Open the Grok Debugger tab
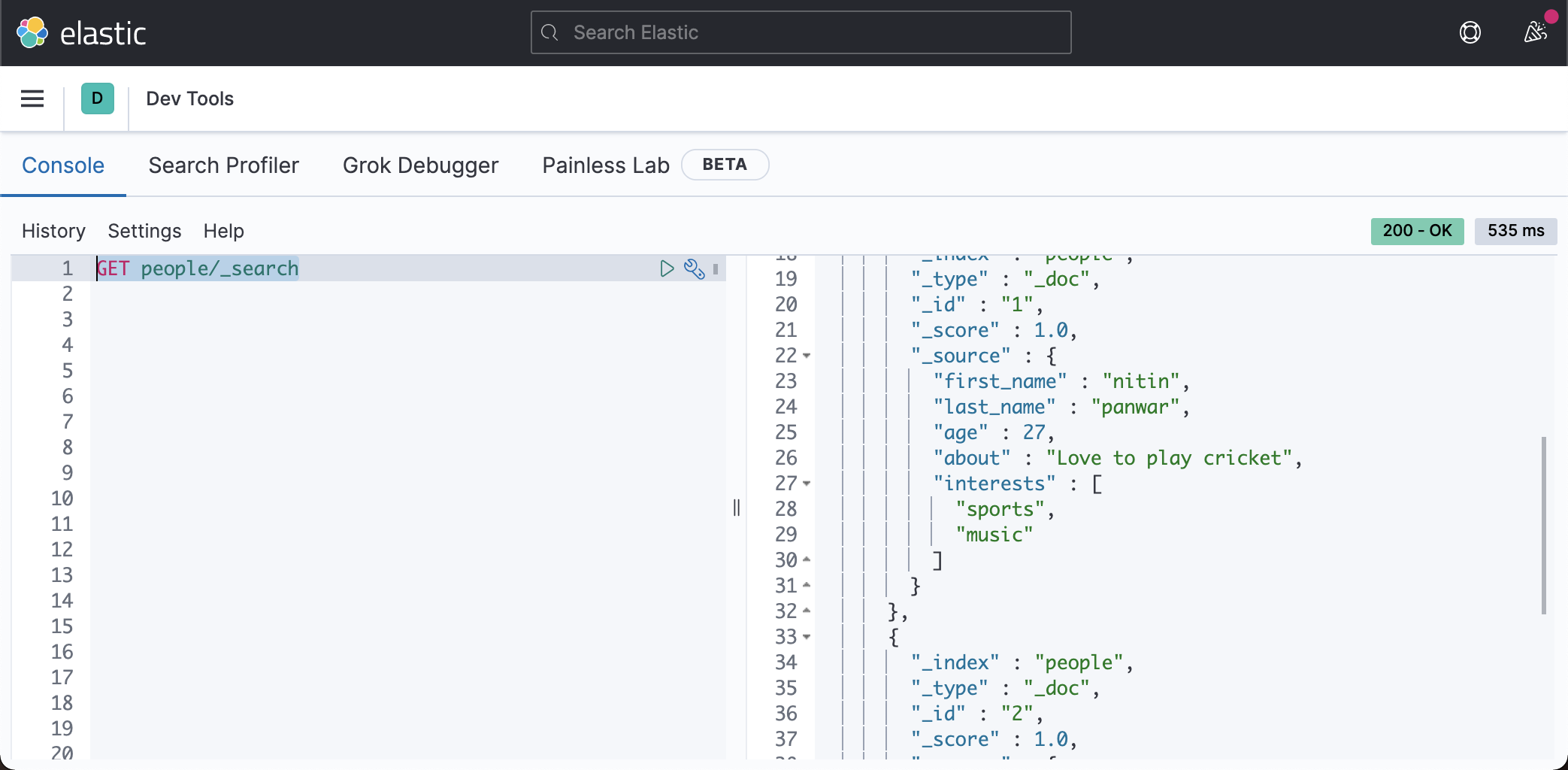 [x=420, y=165]
